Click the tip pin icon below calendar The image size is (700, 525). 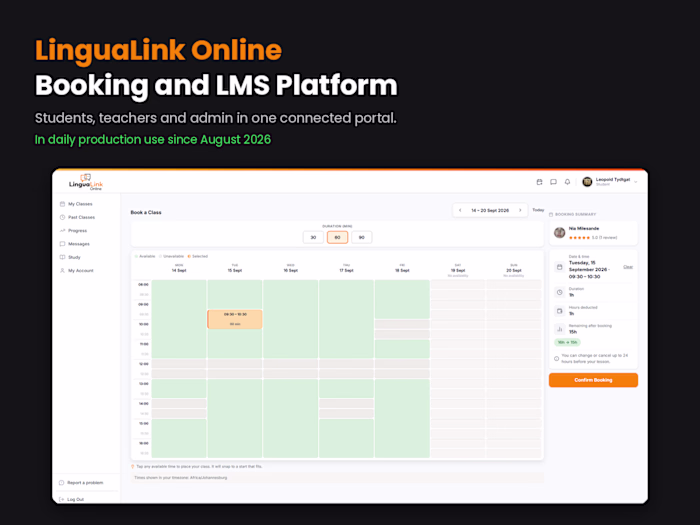[133, 467]
